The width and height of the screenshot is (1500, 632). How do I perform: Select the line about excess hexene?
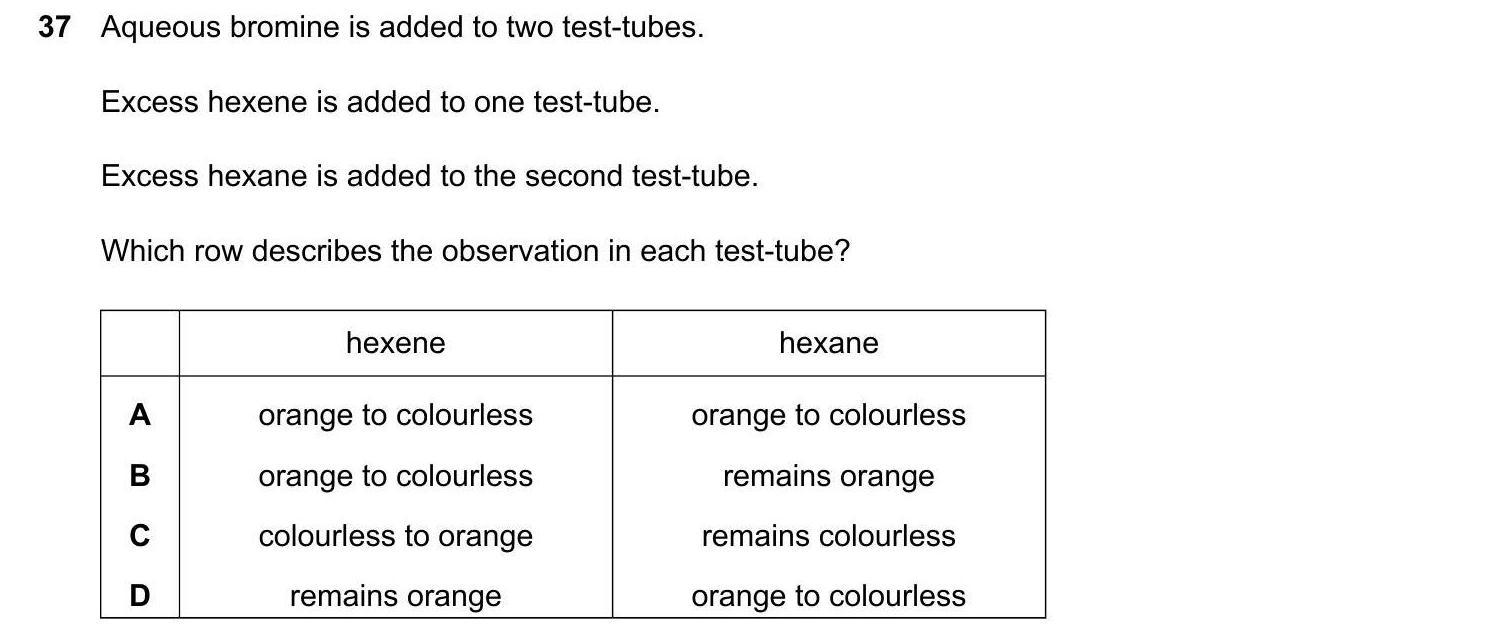coord(380,102)
